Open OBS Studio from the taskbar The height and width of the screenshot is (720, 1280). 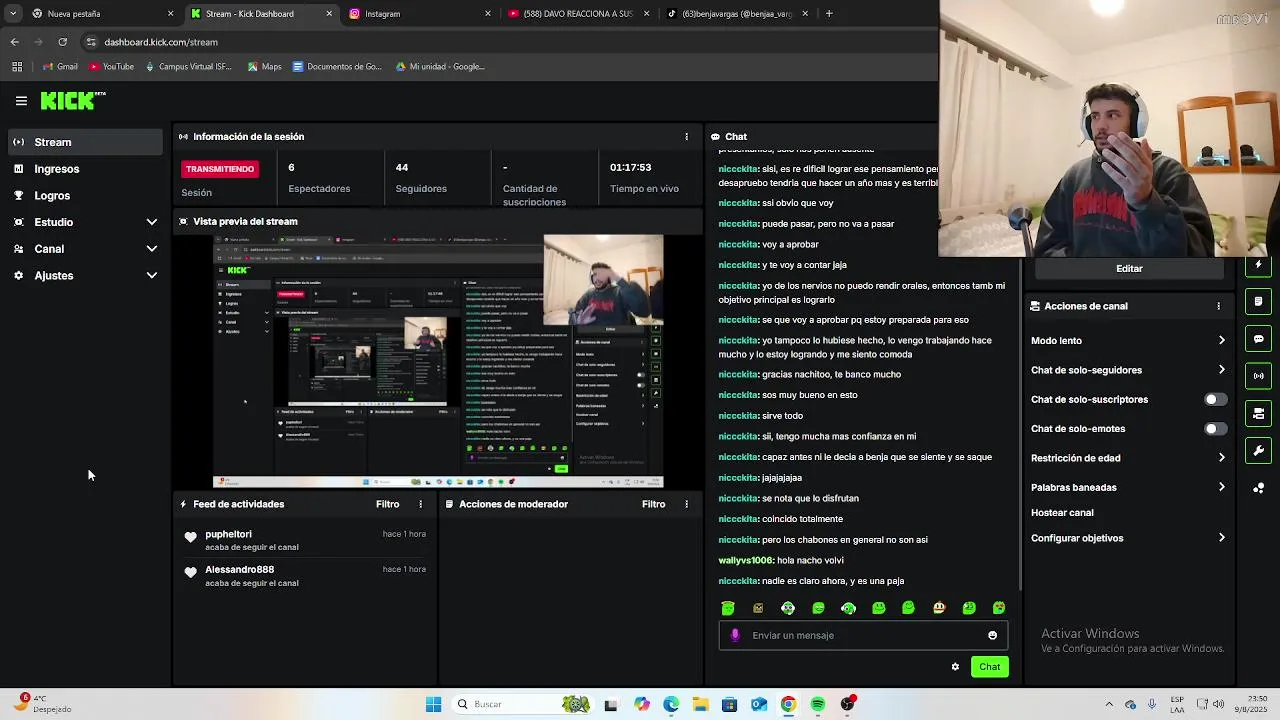click(847, 704)
